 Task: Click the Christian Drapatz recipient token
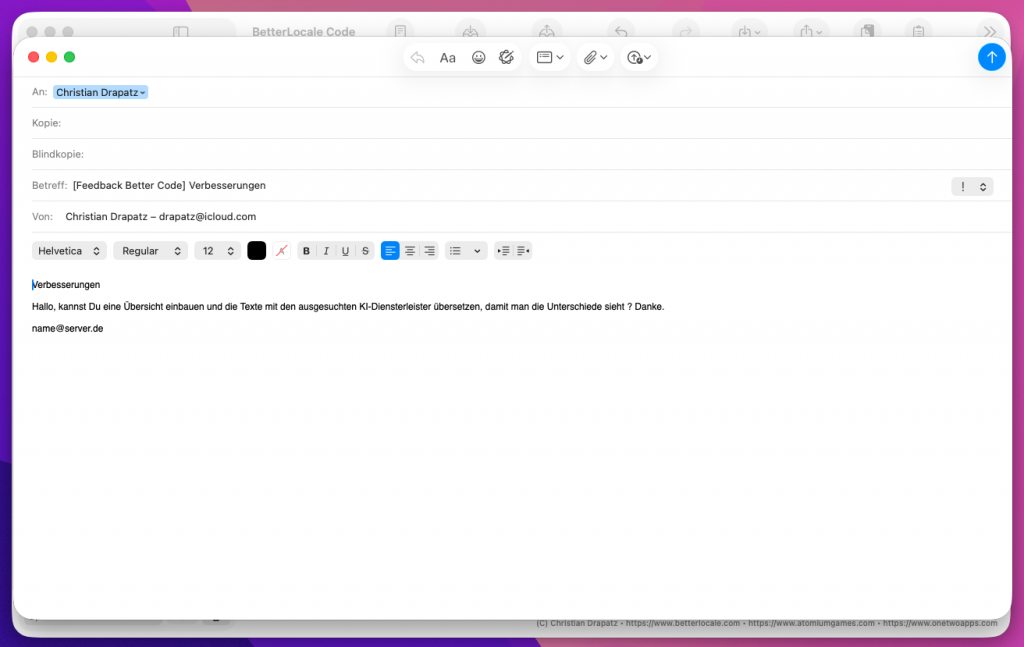[100, 92]
